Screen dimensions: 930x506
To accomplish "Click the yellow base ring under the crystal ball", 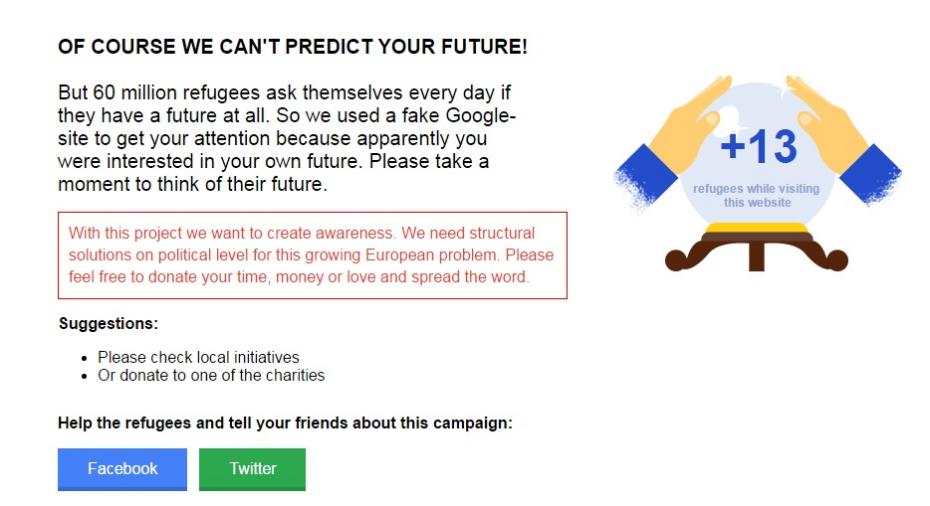I will click(x=757, y=230).
